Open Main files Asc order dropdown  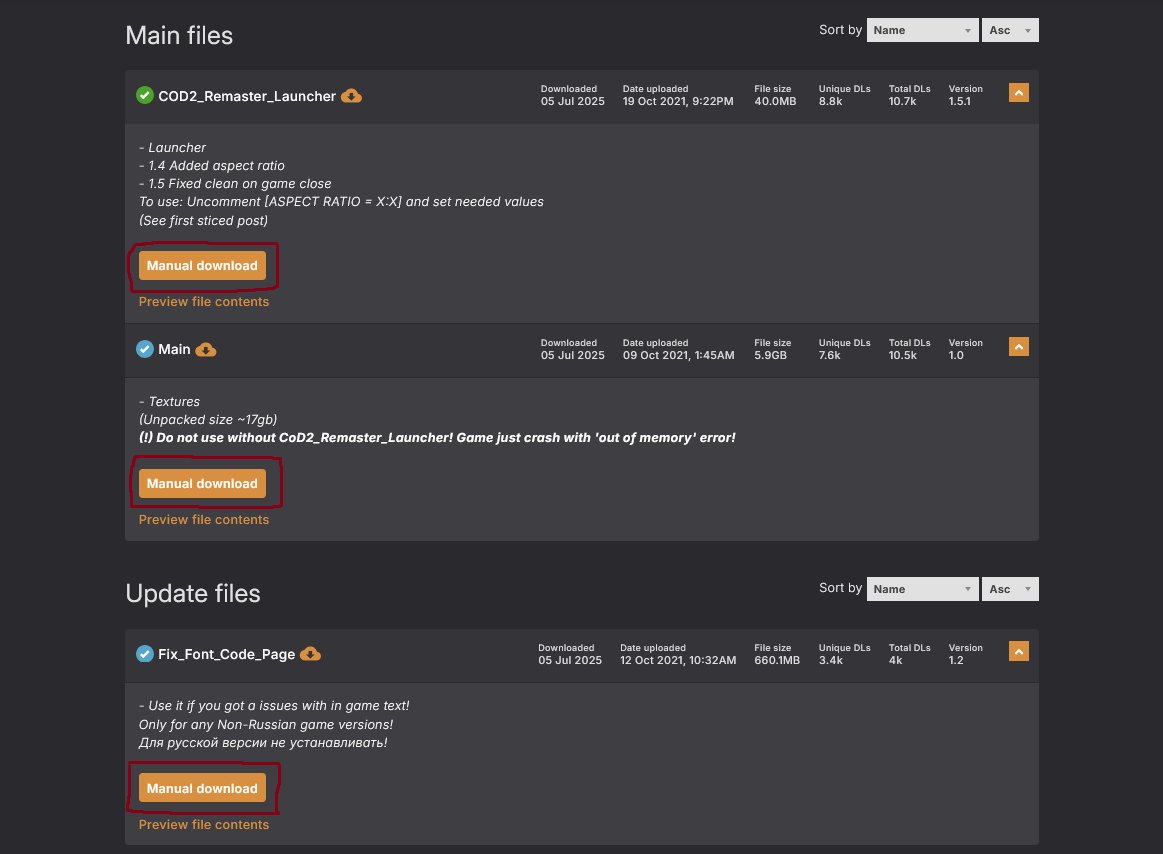1010,30
